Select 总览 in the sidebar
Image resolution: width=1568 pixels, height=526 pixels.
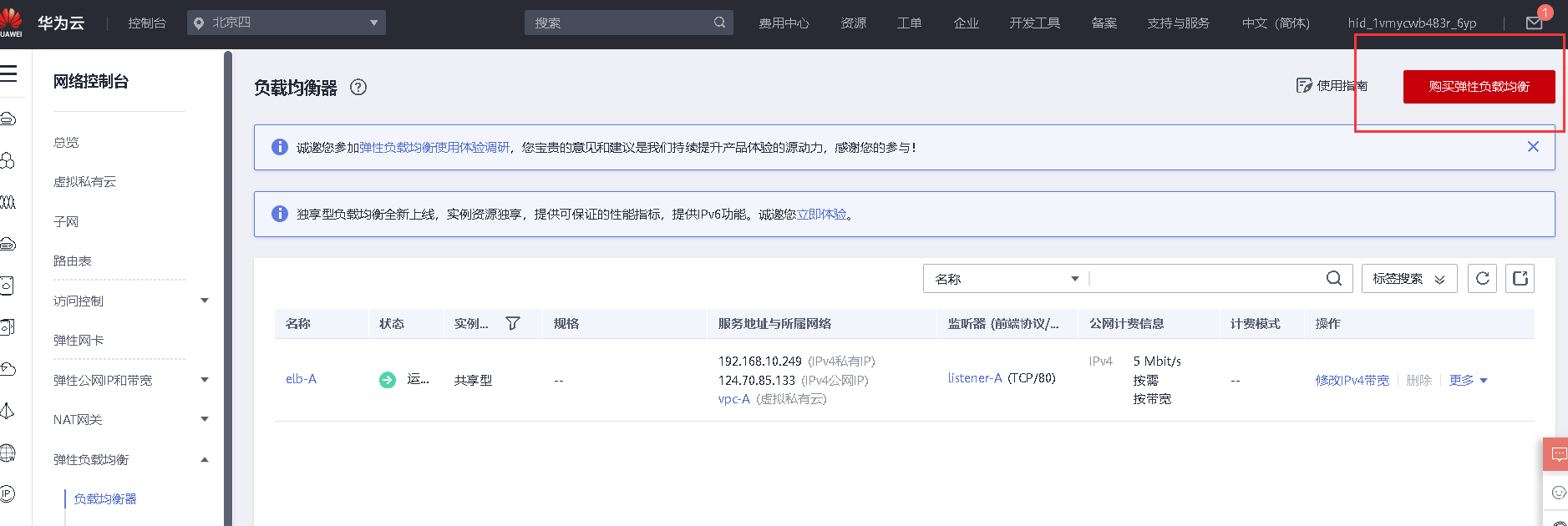[66, 143]
